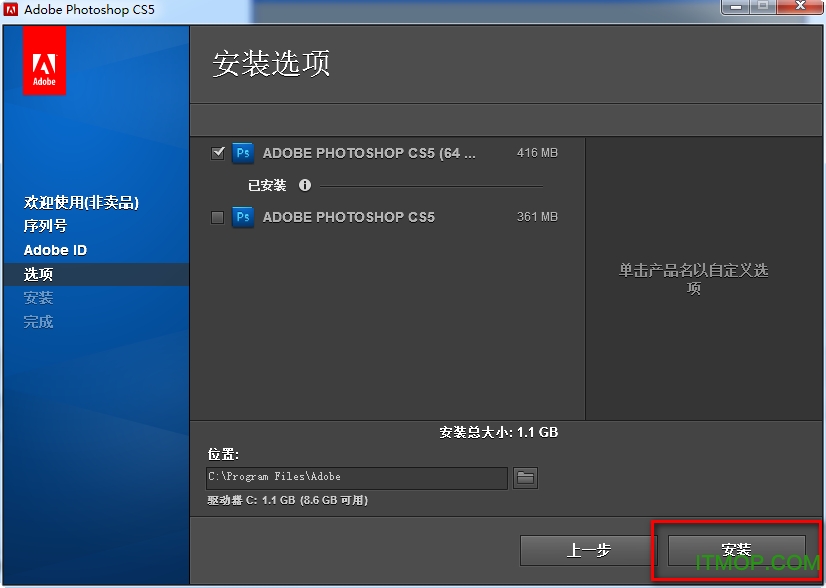
Task: Uncheck the Adobe Photoshop CS5 (64-bit) checkbox
Action: pos(218,154)
